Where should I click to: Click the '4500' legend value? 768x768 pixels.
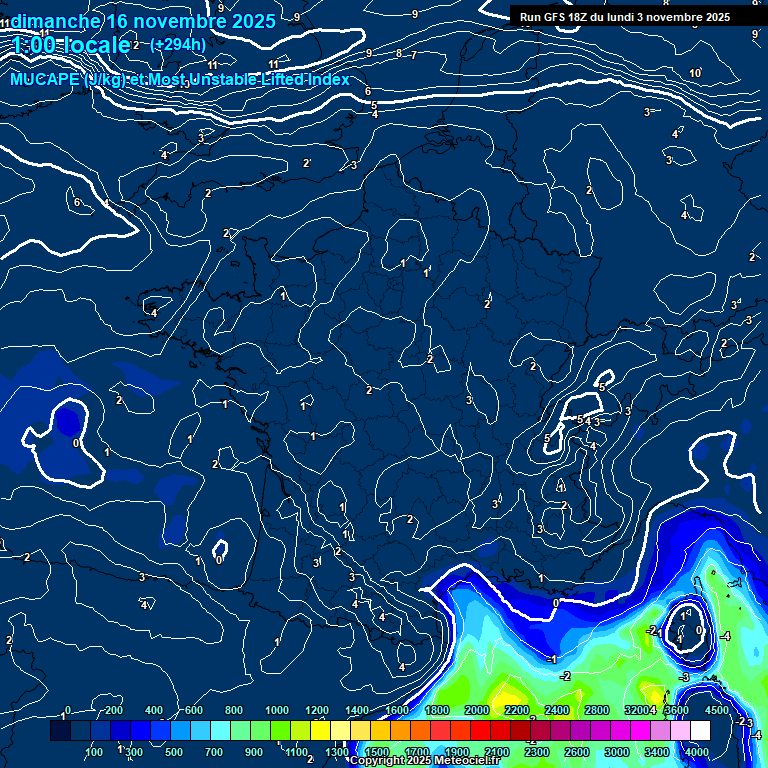point(717,710)
